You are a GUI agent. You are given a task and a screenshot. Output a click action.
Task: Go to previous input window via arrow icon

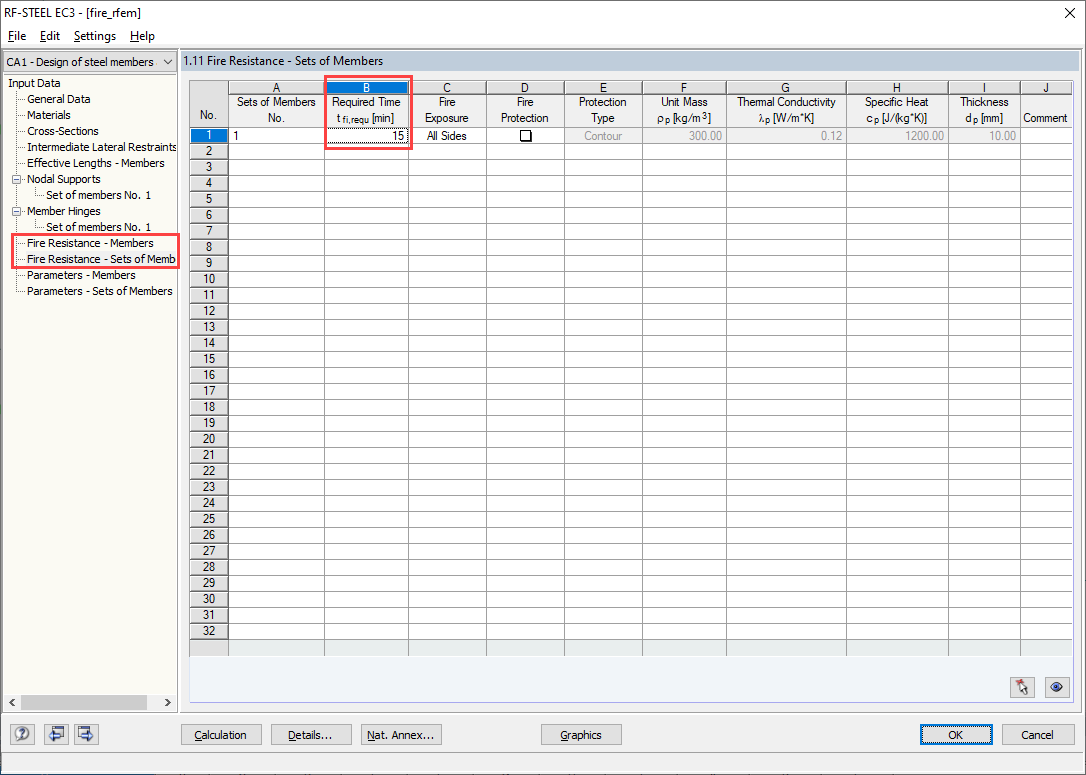(x=56, y=734)
